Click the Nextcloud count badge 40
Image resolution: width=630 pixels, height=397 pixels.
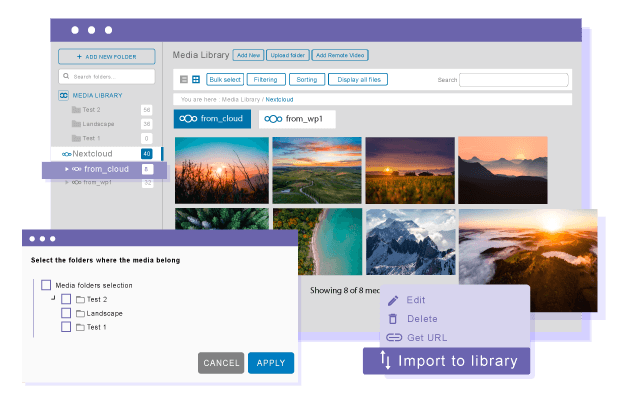point(147,153)
